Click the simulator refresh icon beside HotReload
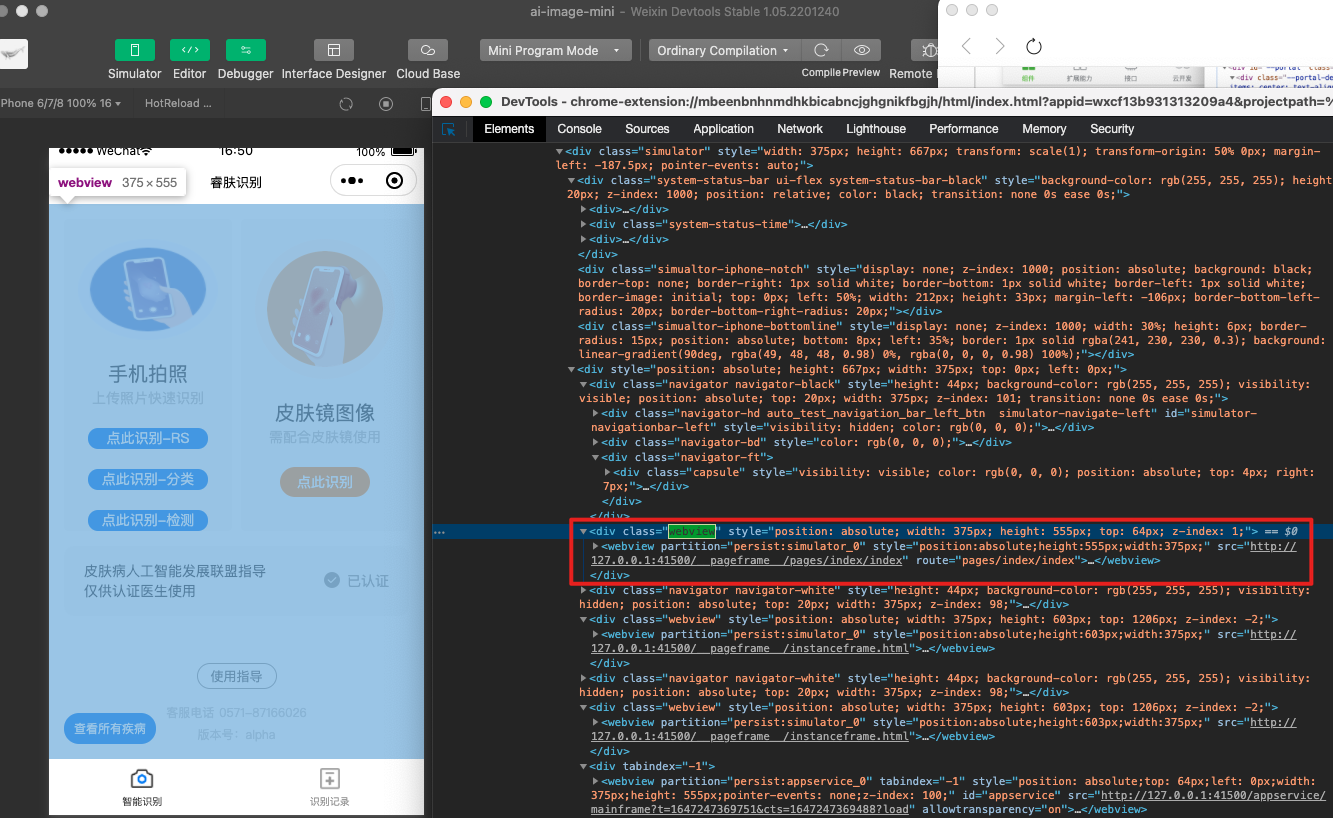The width and height of the screenshot is (1333, 818). pos(346,103)
